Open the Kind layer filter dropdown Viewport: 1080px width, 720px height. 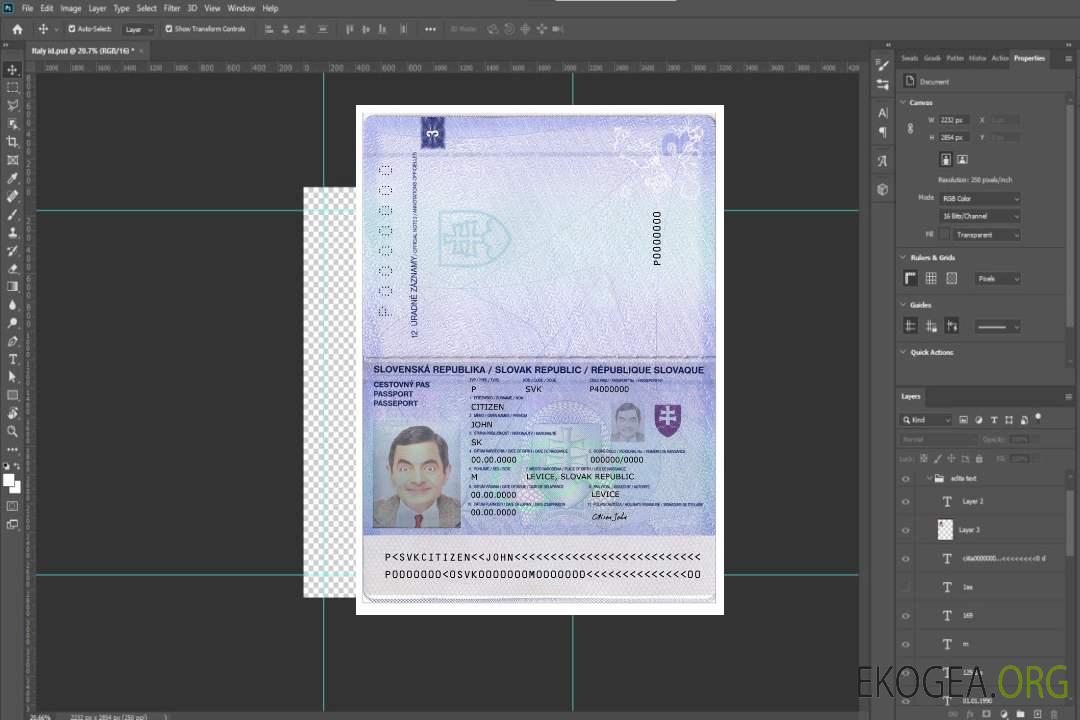(x=926, y=420)
